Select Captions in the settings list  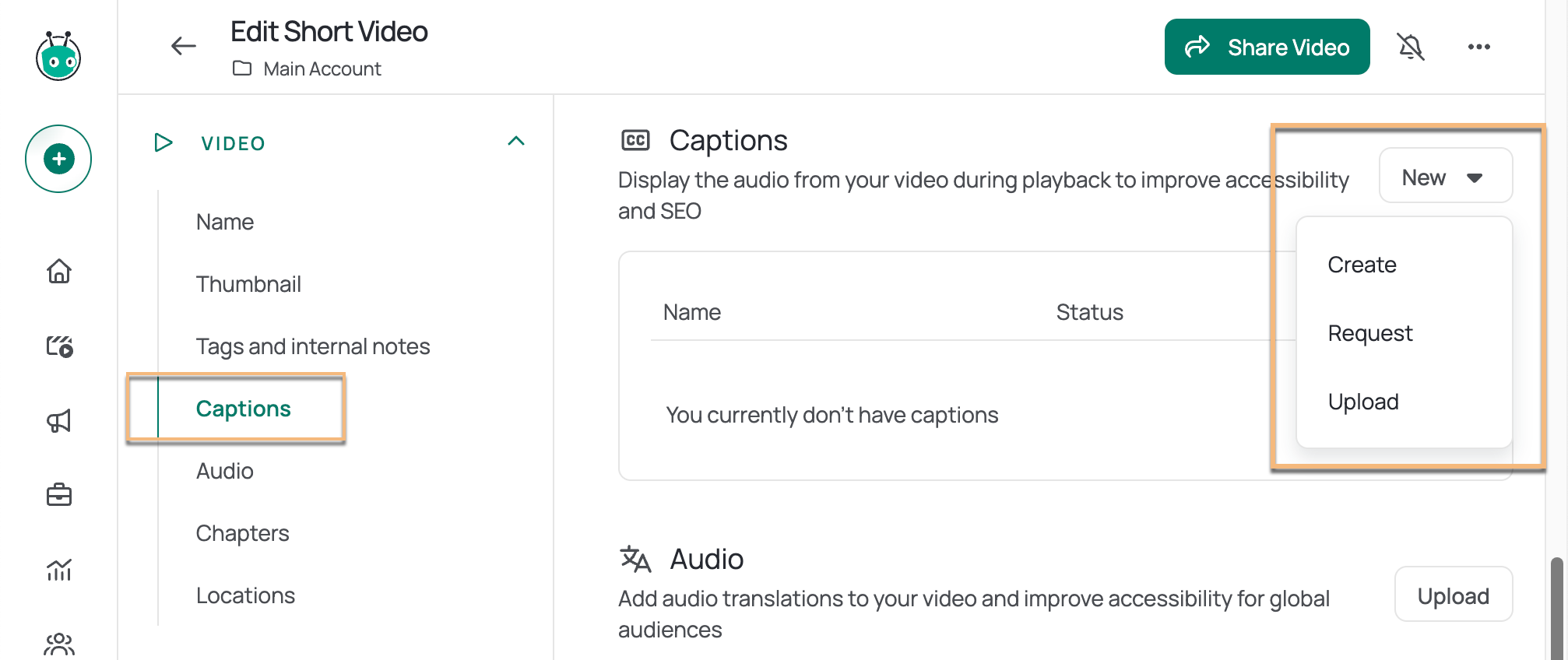(x=244, y=409)
